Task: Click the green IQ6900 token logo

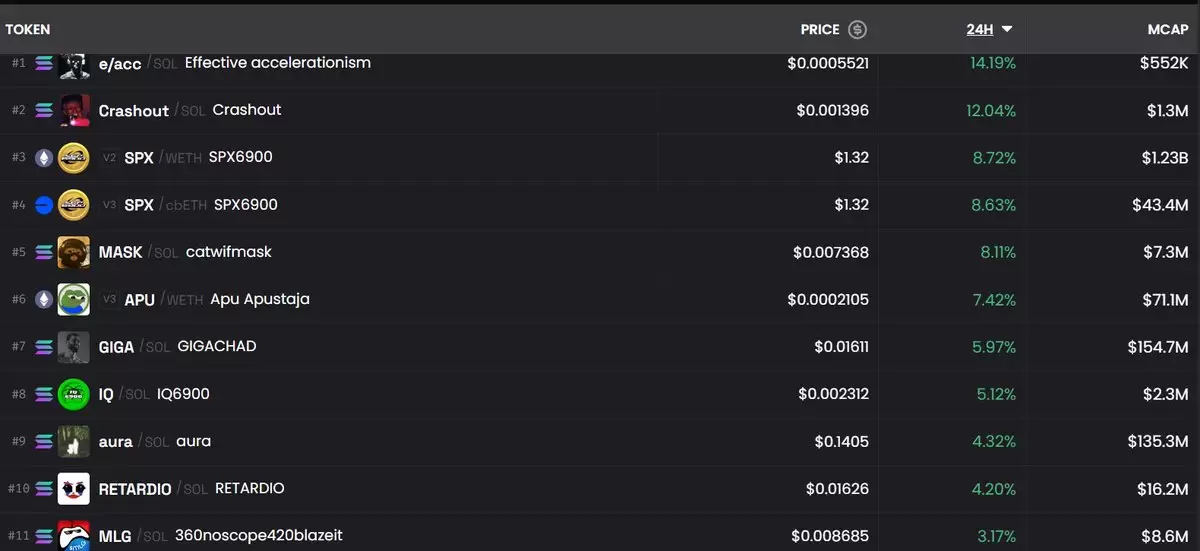Action: (74, 394)
